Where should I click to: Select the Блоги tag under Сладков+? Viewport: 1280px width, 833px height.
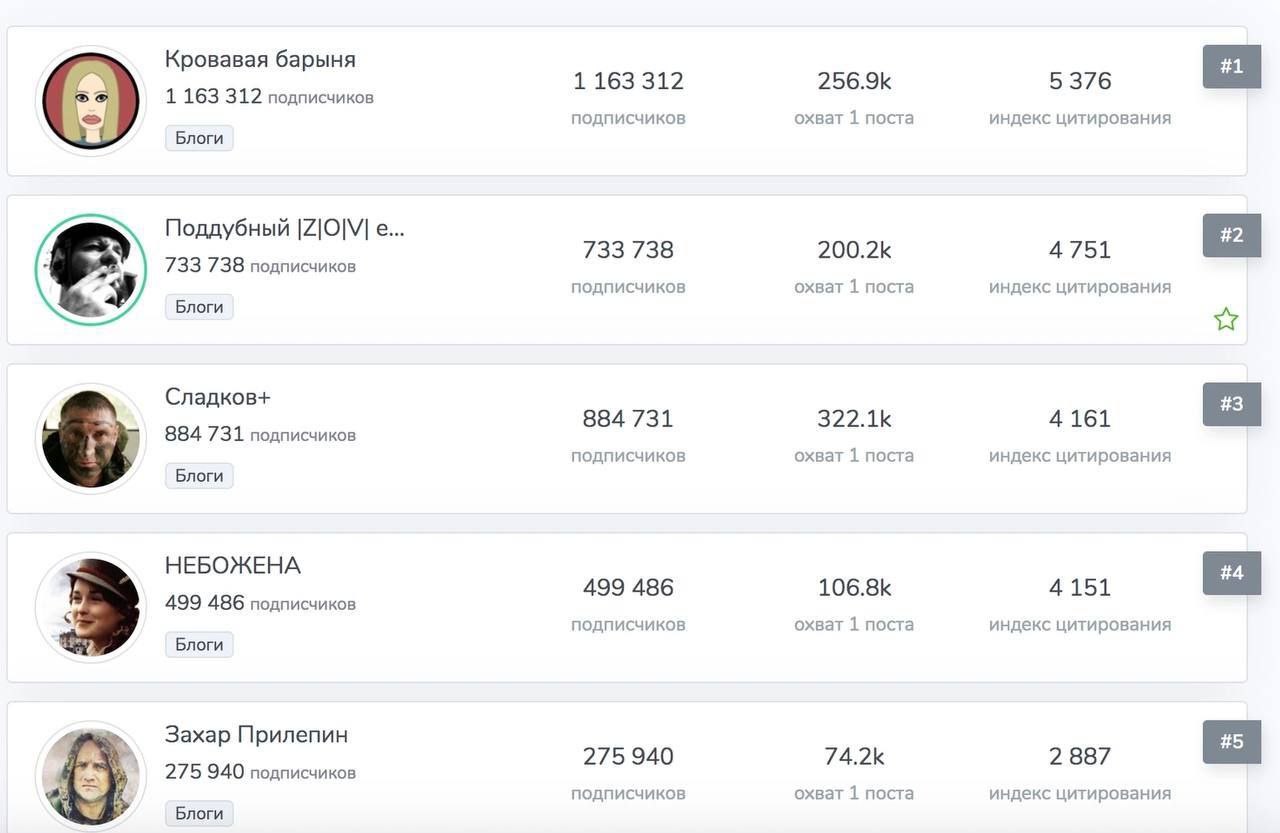[199, 476]
